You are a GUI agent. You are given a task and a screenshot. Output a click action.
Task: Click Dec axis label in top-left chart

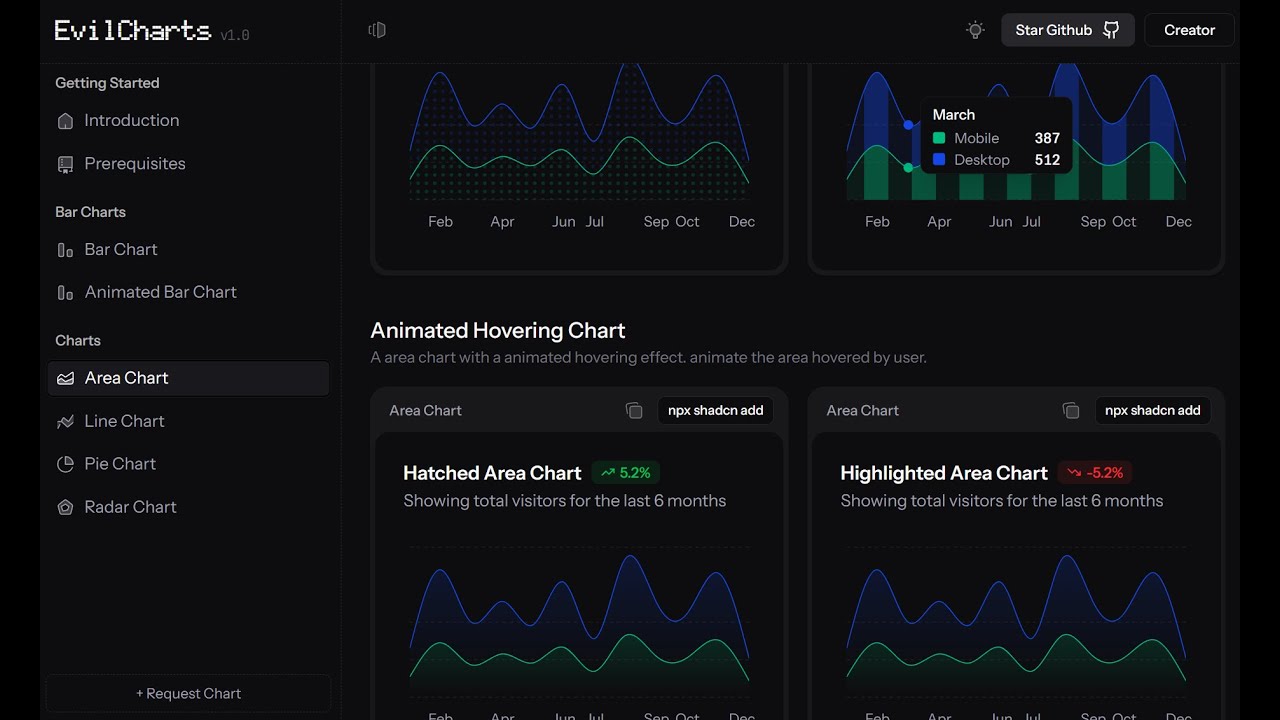[742, 222]
